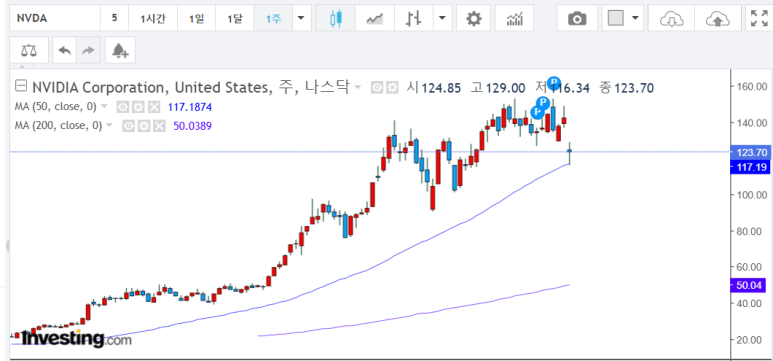Select candlestick chart style

336,18
